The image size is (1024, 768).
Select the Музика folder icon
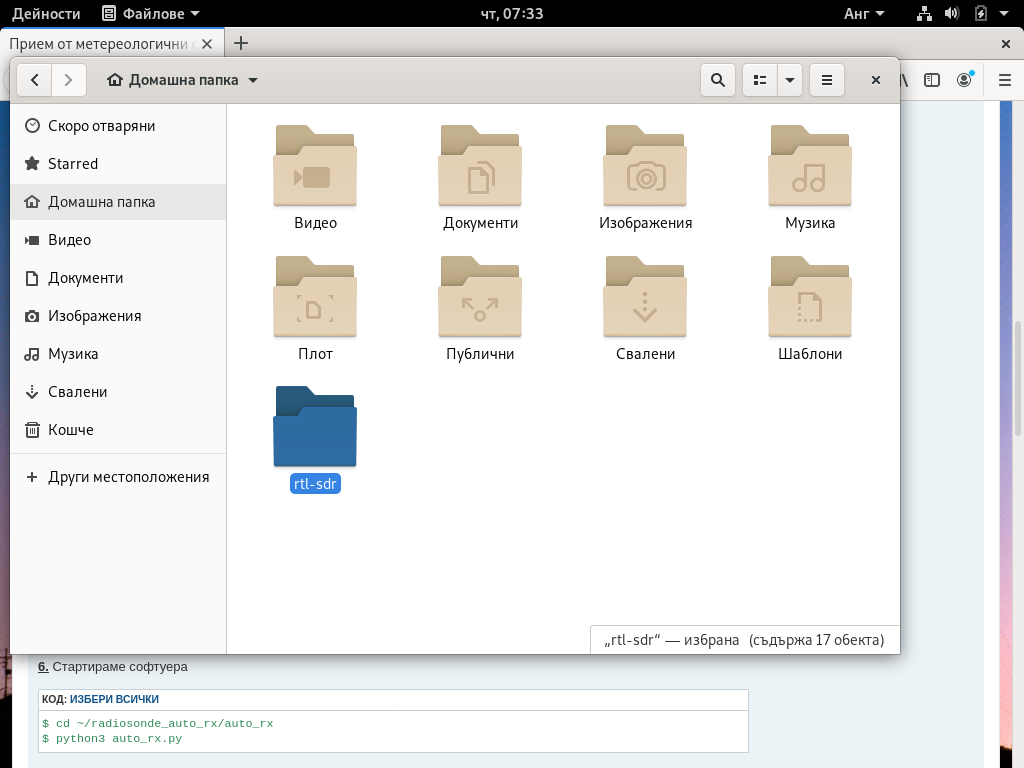pyautogui.click(x=810, y=166)
